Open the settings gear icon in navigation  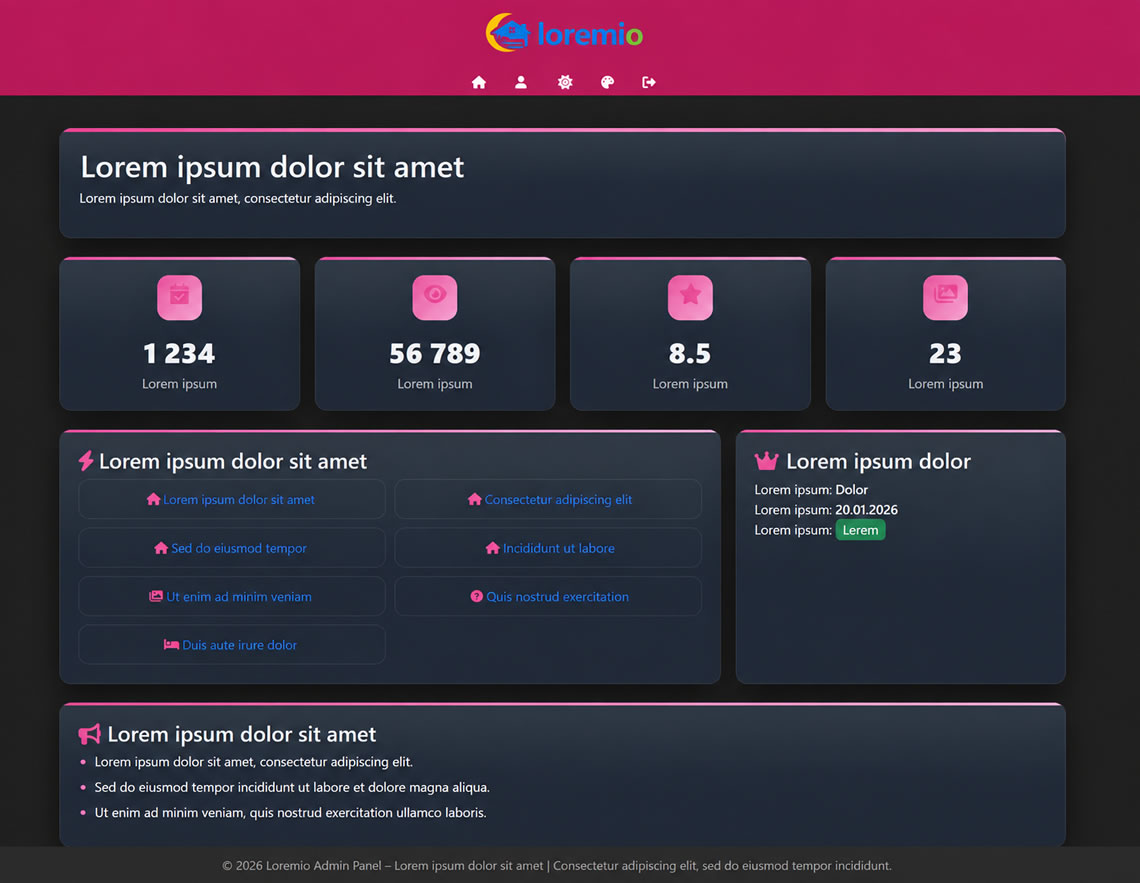click(565, 82)
